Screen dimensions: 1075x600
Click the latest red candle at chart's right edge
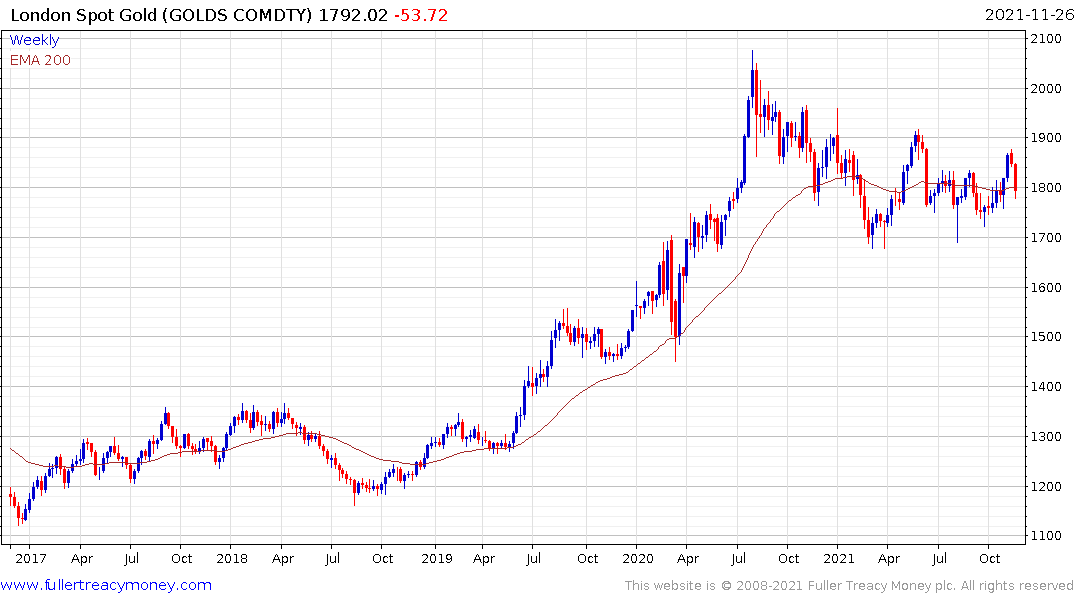pyautogui.click(x=1015, y=180)
